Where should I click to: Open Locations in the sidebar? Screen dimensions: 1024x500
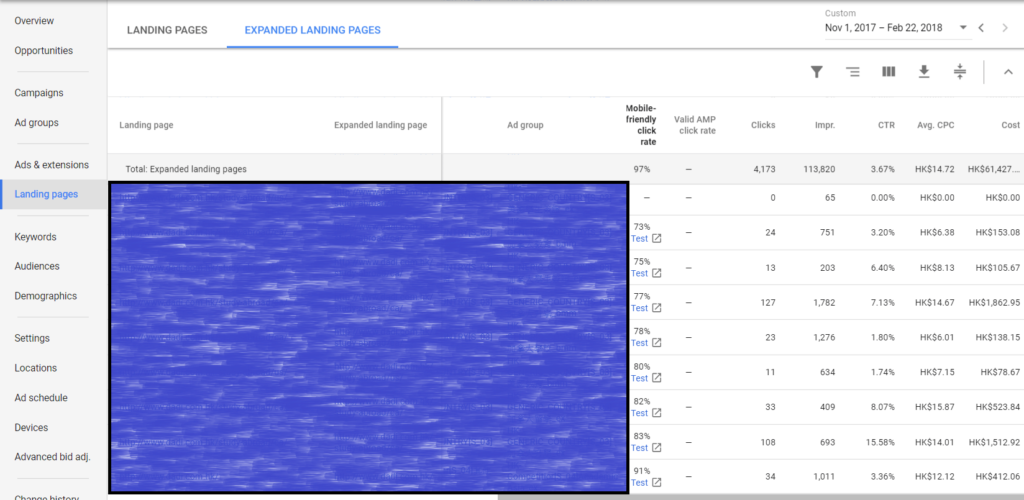(36, 368)
